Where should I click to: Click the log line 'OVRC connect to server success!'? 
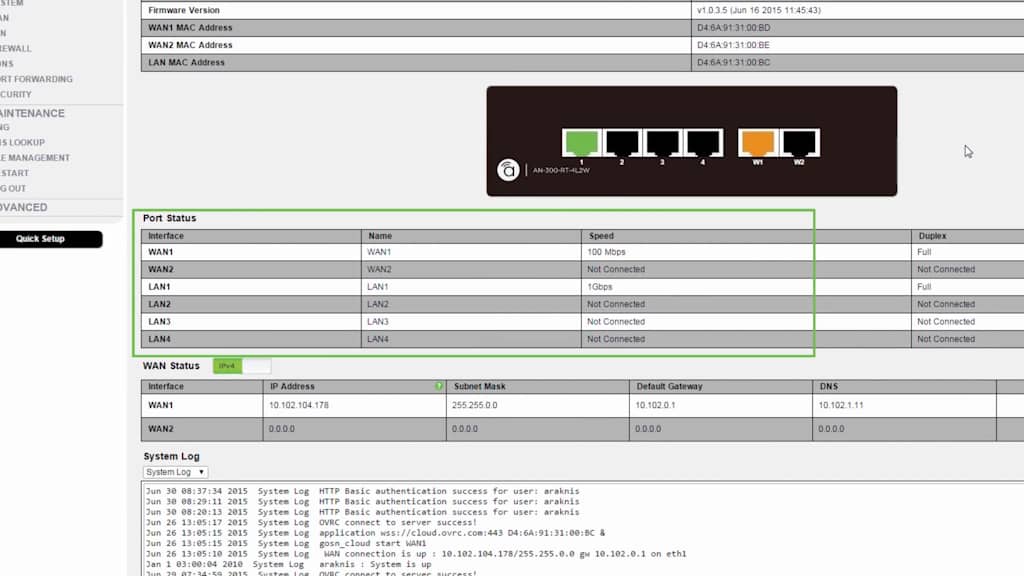[x=311, y=522]
